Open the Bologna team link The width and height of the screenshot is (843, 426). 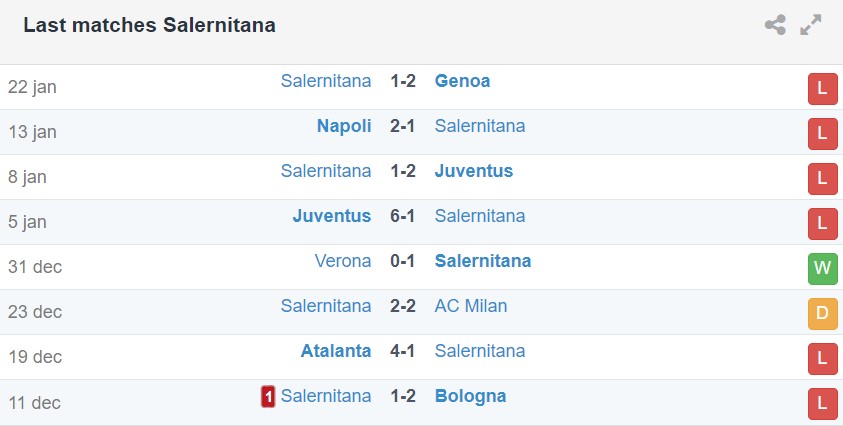(470, 396)
